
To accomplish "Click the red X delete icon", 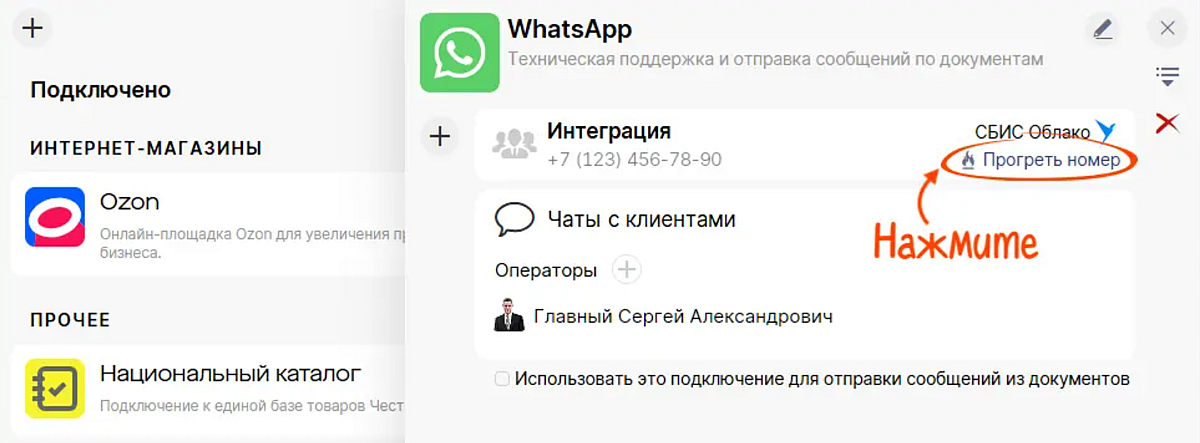I will coord(1167,123).
